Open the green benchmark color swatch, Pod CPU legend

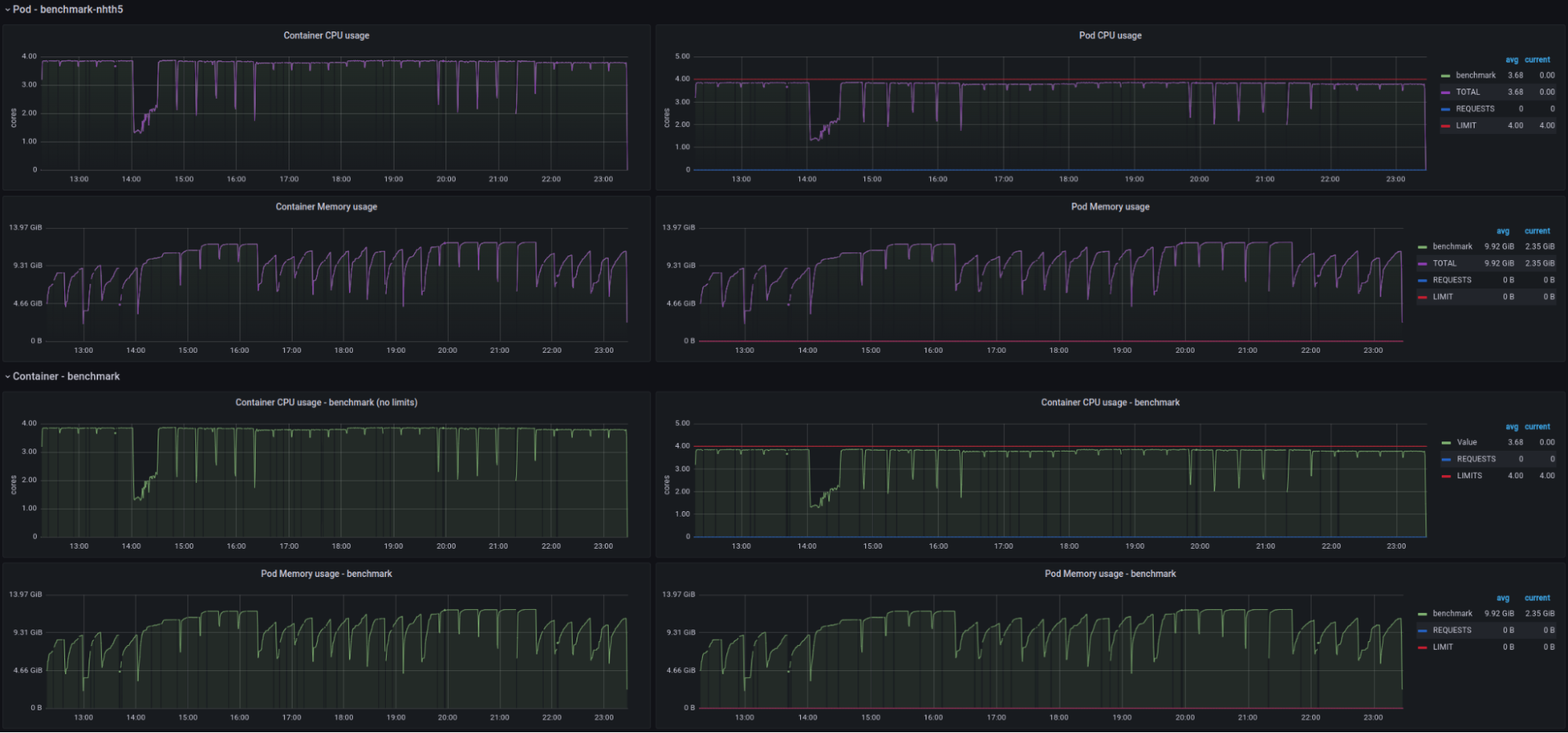1446,76
